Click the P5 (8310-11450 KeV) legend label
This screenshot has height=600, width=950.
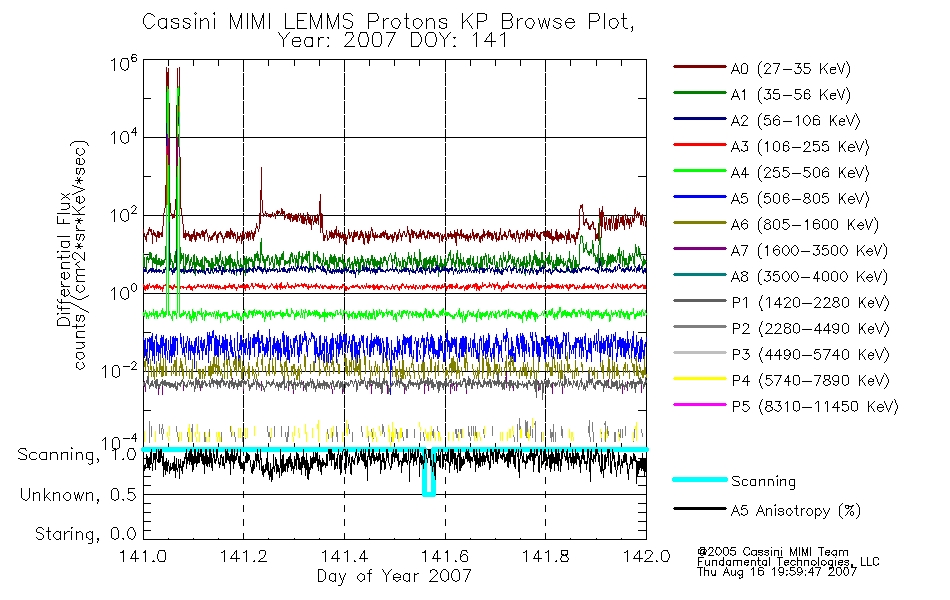click(815, 407)
